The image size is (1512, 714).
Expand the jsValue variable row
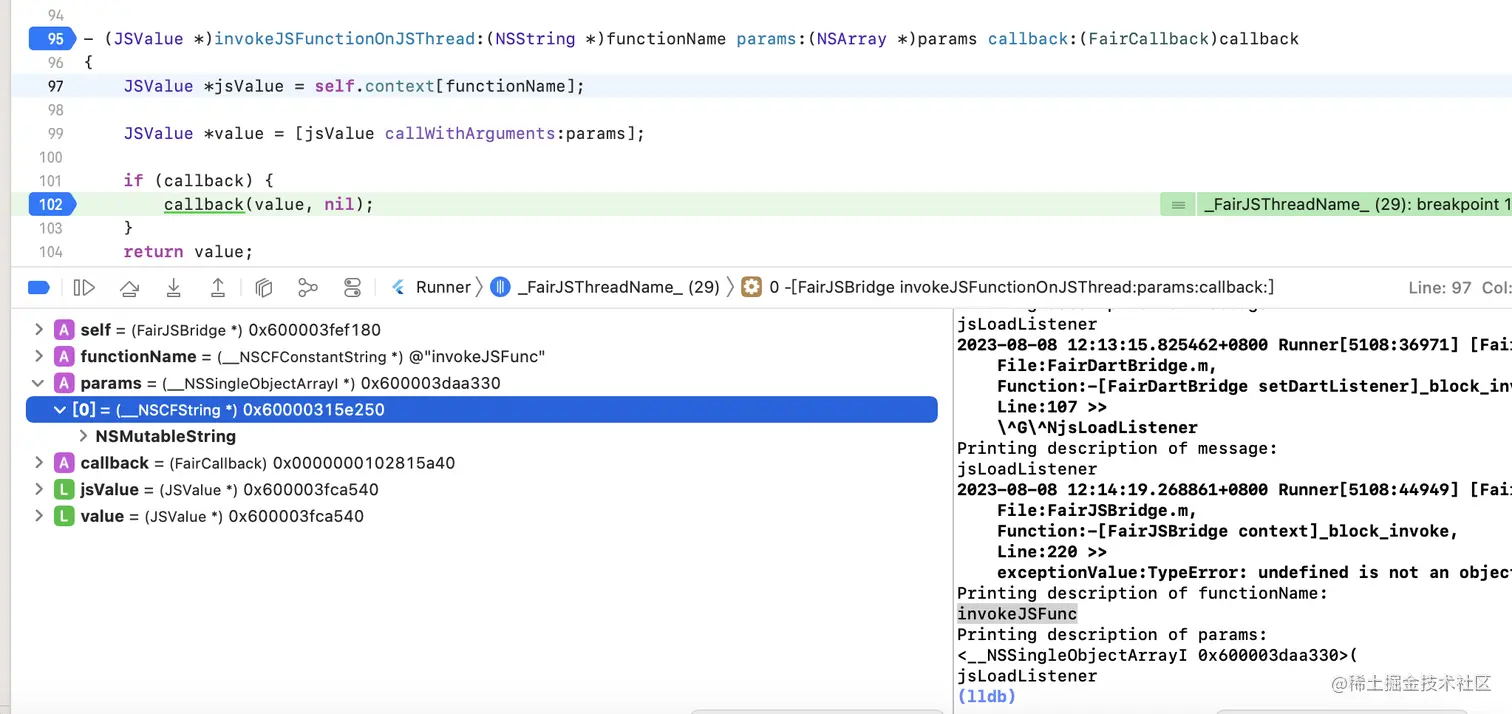(38, 489)
